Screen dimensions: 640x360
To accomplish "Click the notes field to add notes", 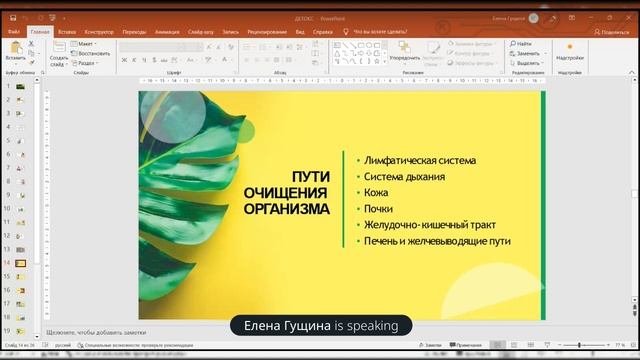I will [x=96, y=332].
